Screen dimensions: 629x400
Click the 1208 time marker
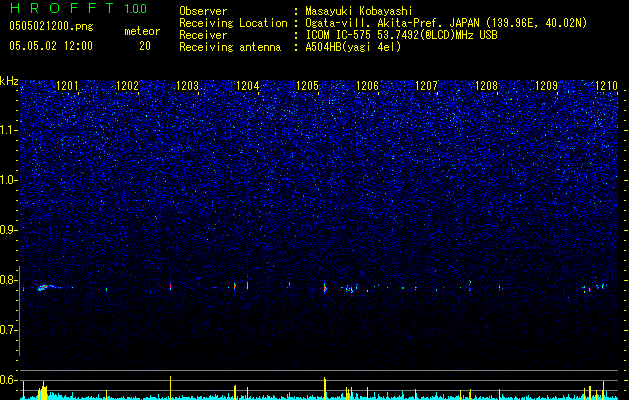tap(486, 86)
